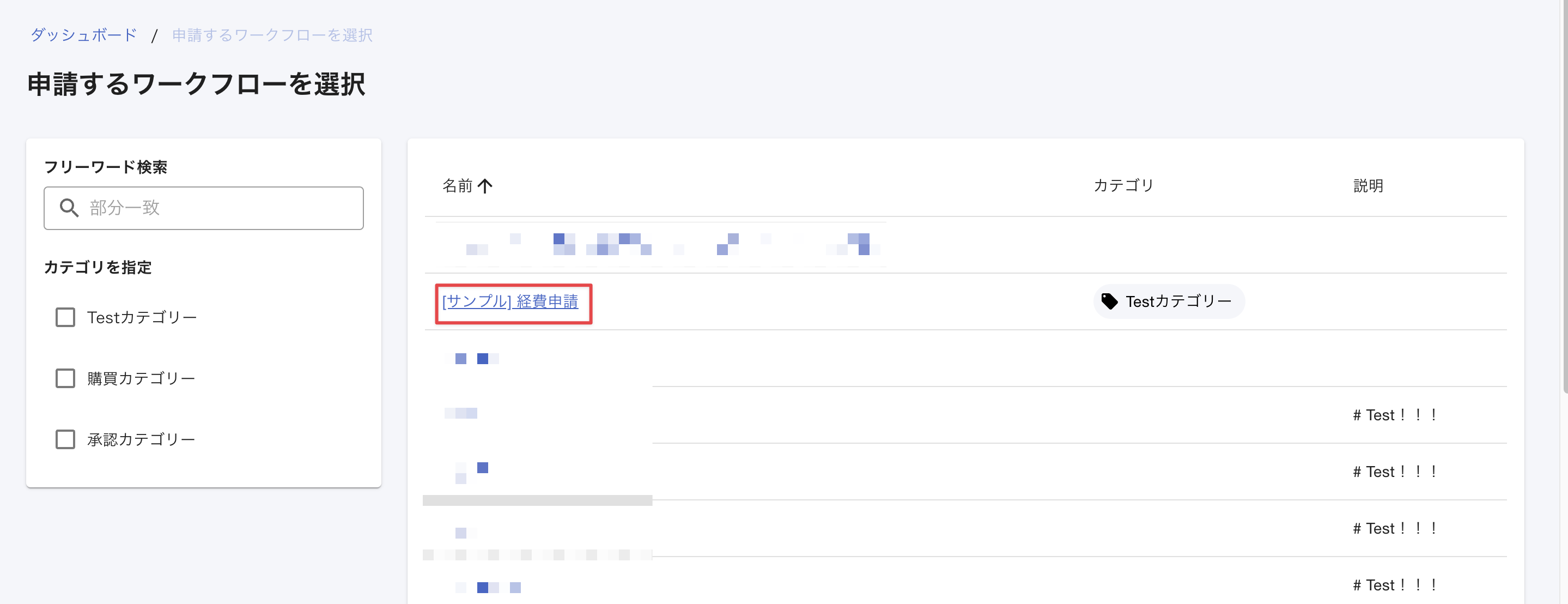Toggle the 承認カテゴリー checkbox
Screen dimensions: 1568x604
point(65,439)
